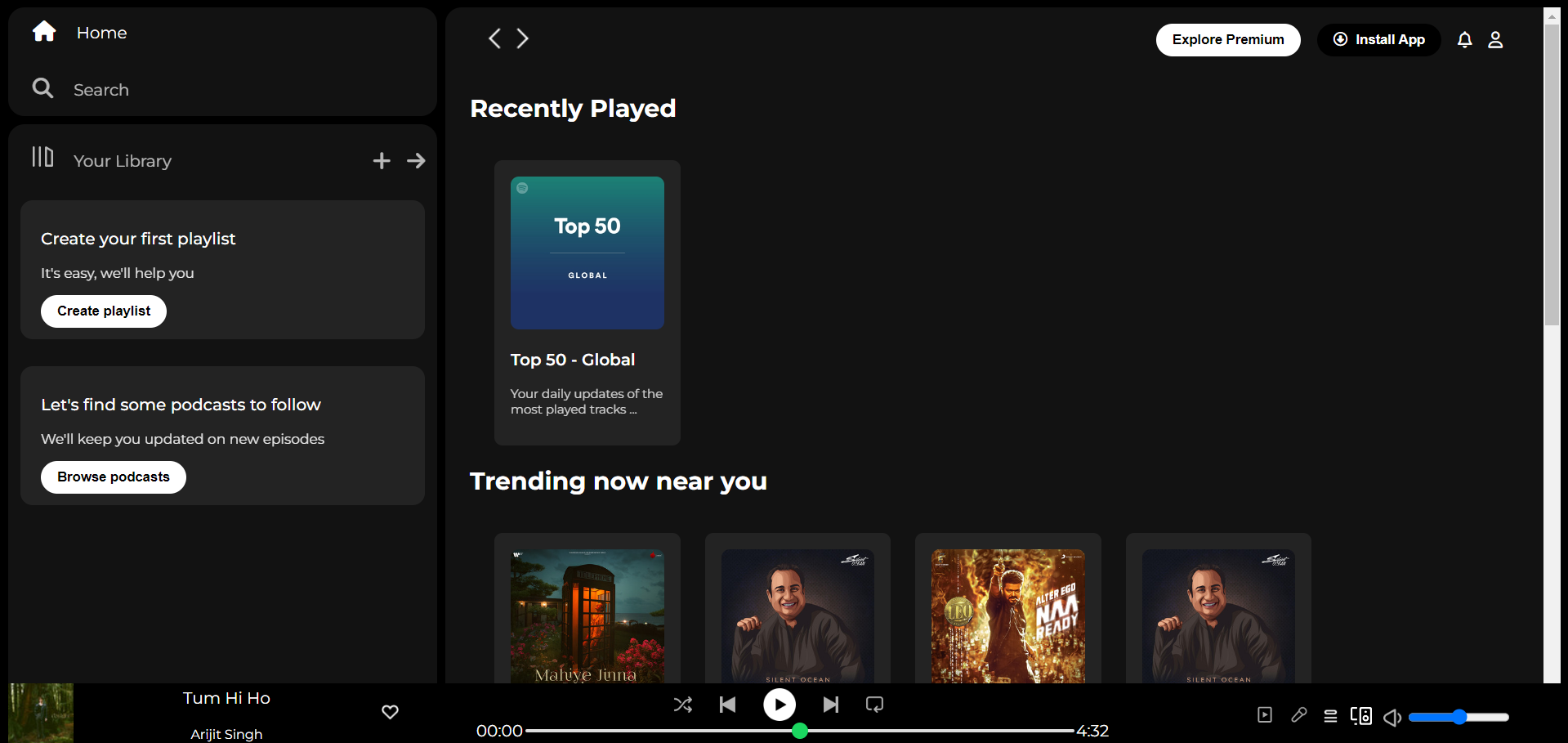Open the queue icon
The height and width of the screenshot is (743, 1568).
[x=1330, y=716]
